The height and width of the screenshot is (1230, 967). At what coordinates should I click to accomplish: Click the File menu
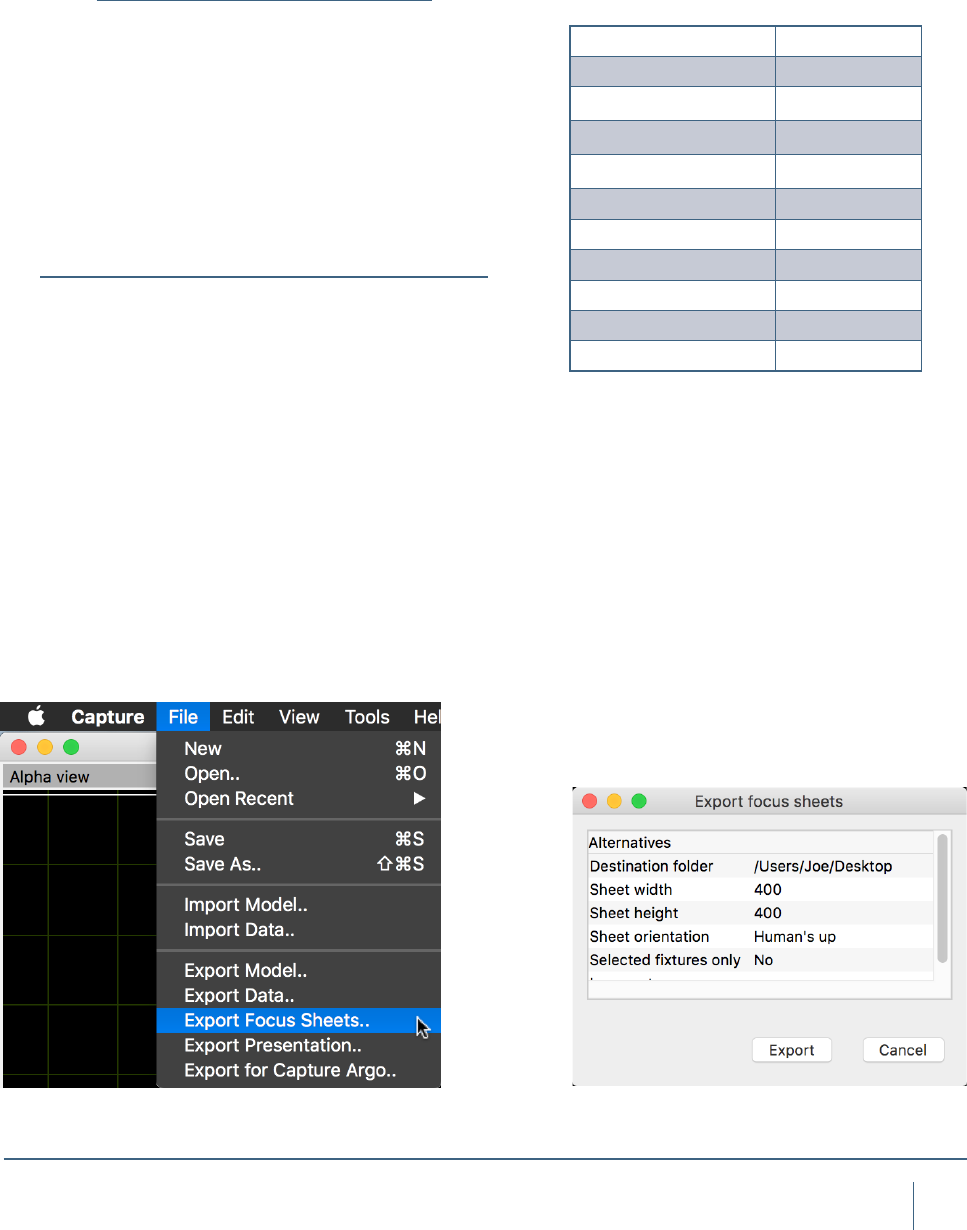click(x=183, y=716)
